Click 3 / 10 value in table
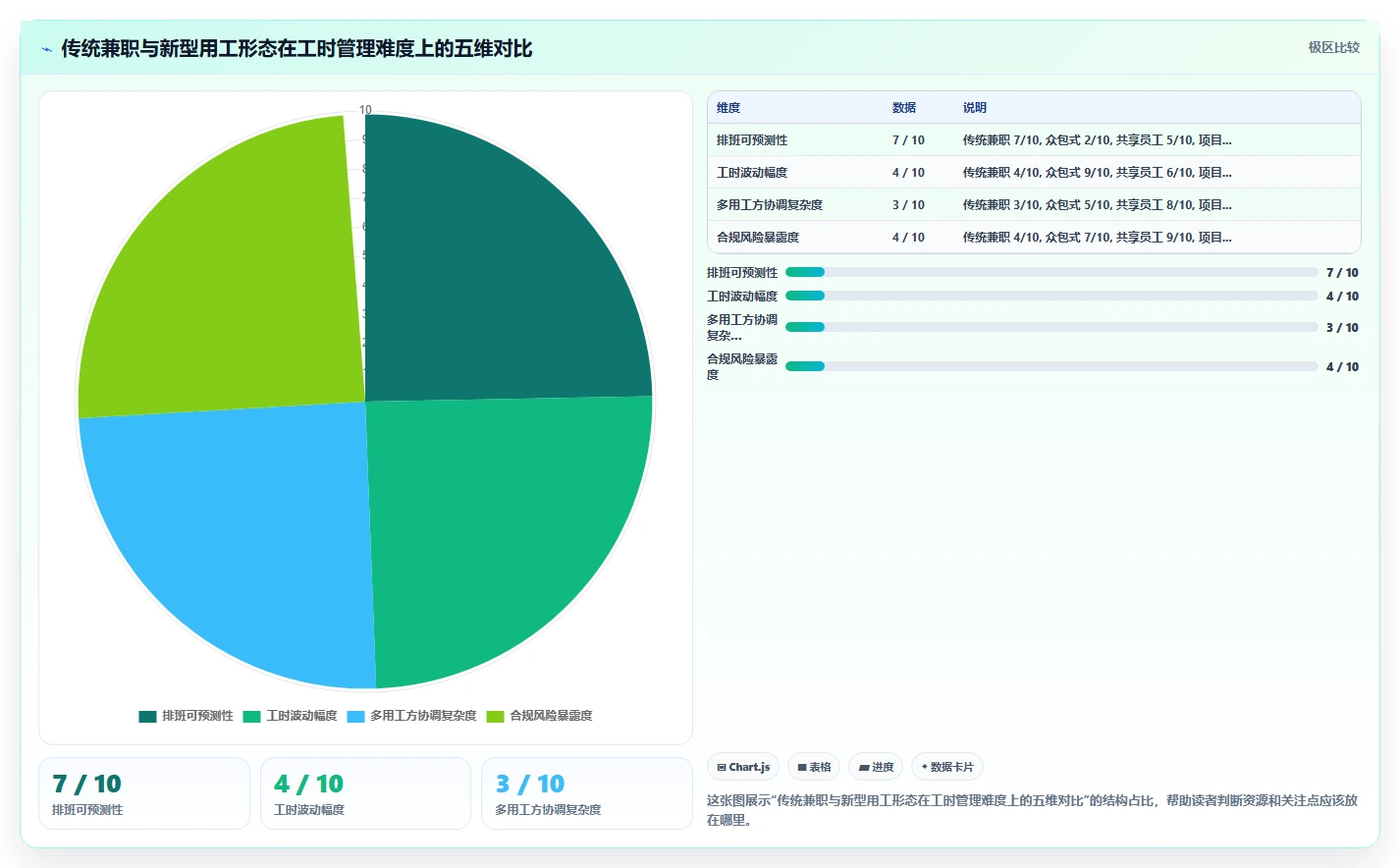Screen dimensions: 1400x868 click(908, 205)
